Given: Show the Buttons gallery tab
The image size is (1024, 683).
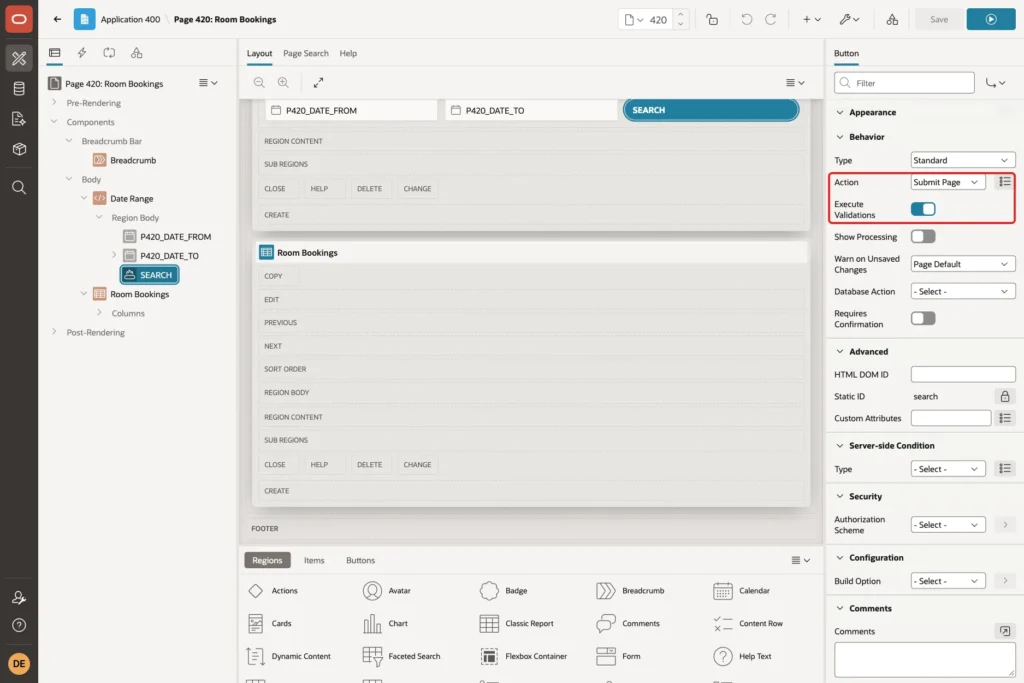Looking at the screenshot, I should coord(360,560).
